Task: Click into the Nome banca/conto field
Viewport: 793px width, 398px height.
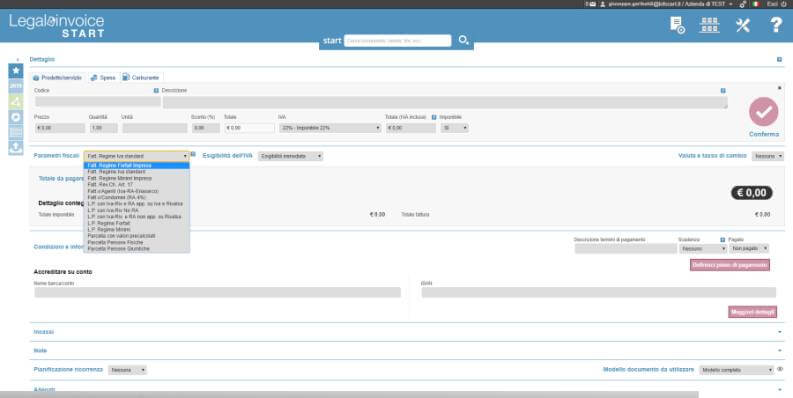Action: (x=217, y=292)
